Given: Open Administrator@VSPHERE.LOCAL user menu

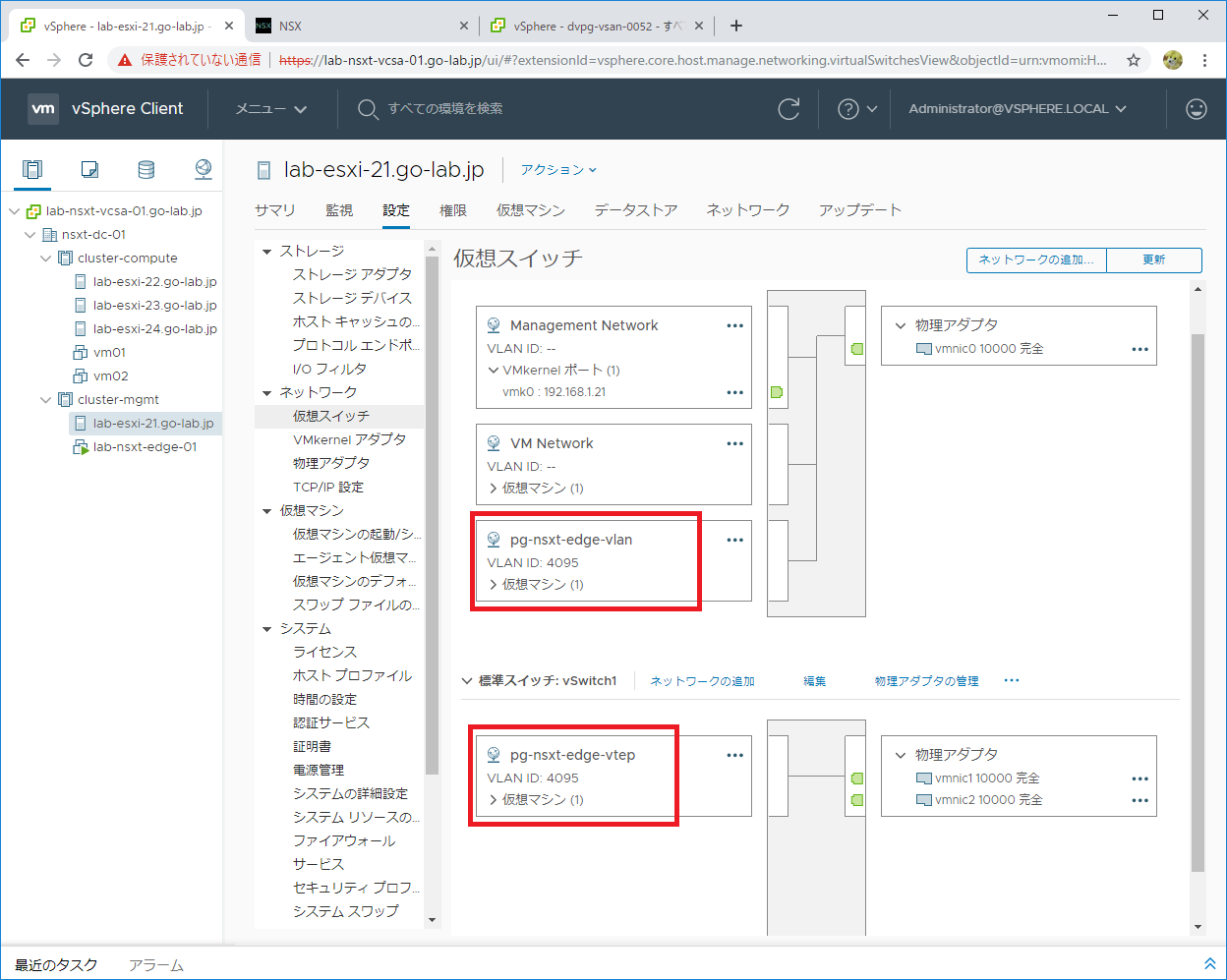Looking at the screenshot, I should click(x=1018, y=109).
